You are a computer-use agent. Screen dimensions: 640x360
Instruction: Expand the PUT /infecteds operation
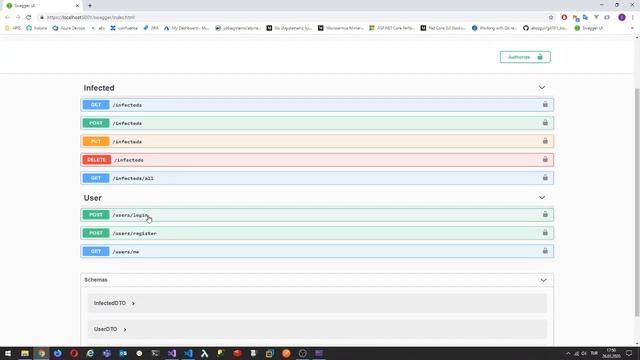click(x=317, y=142)
